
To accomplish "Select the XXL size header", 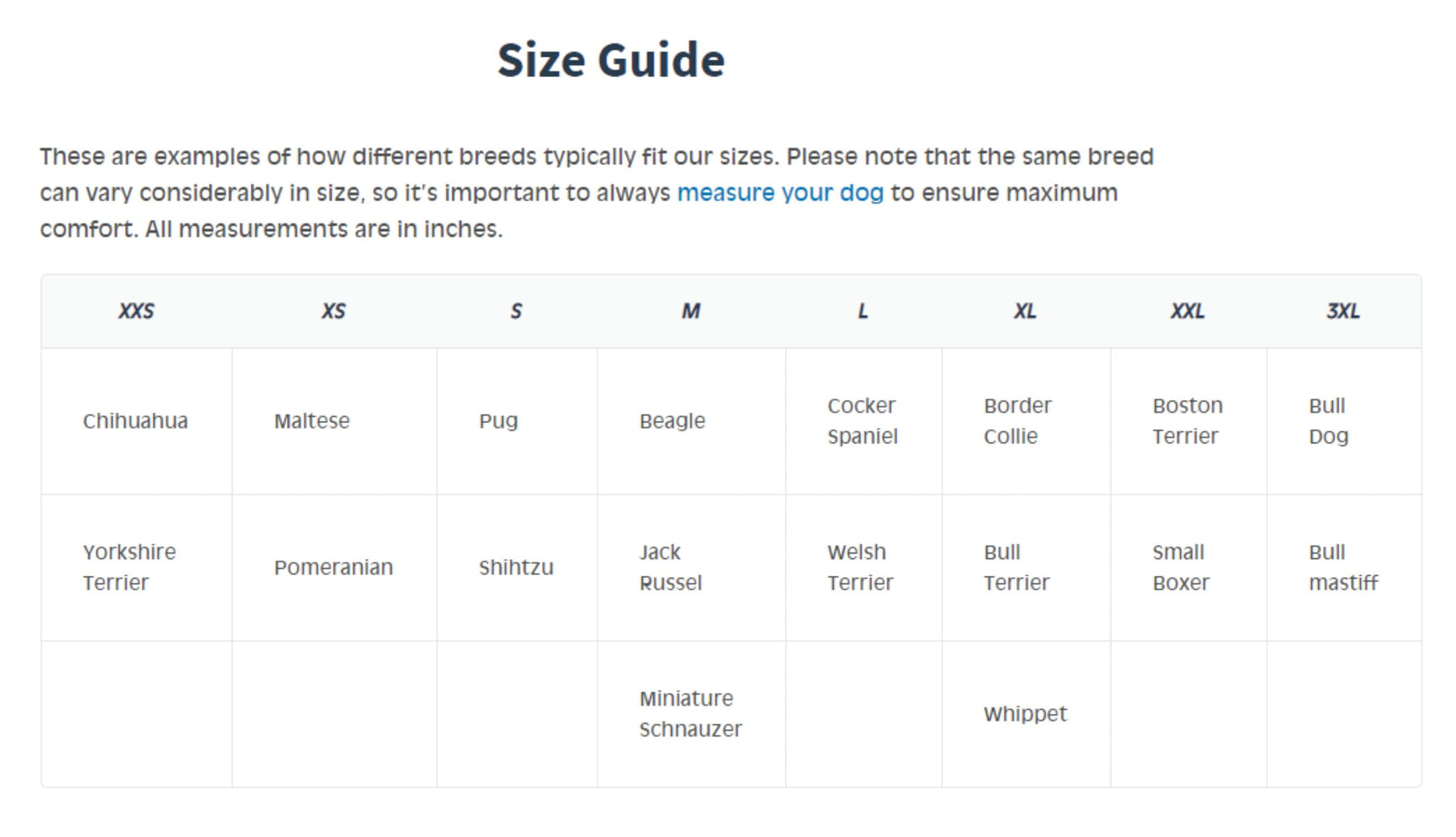I will [1187, 311].
